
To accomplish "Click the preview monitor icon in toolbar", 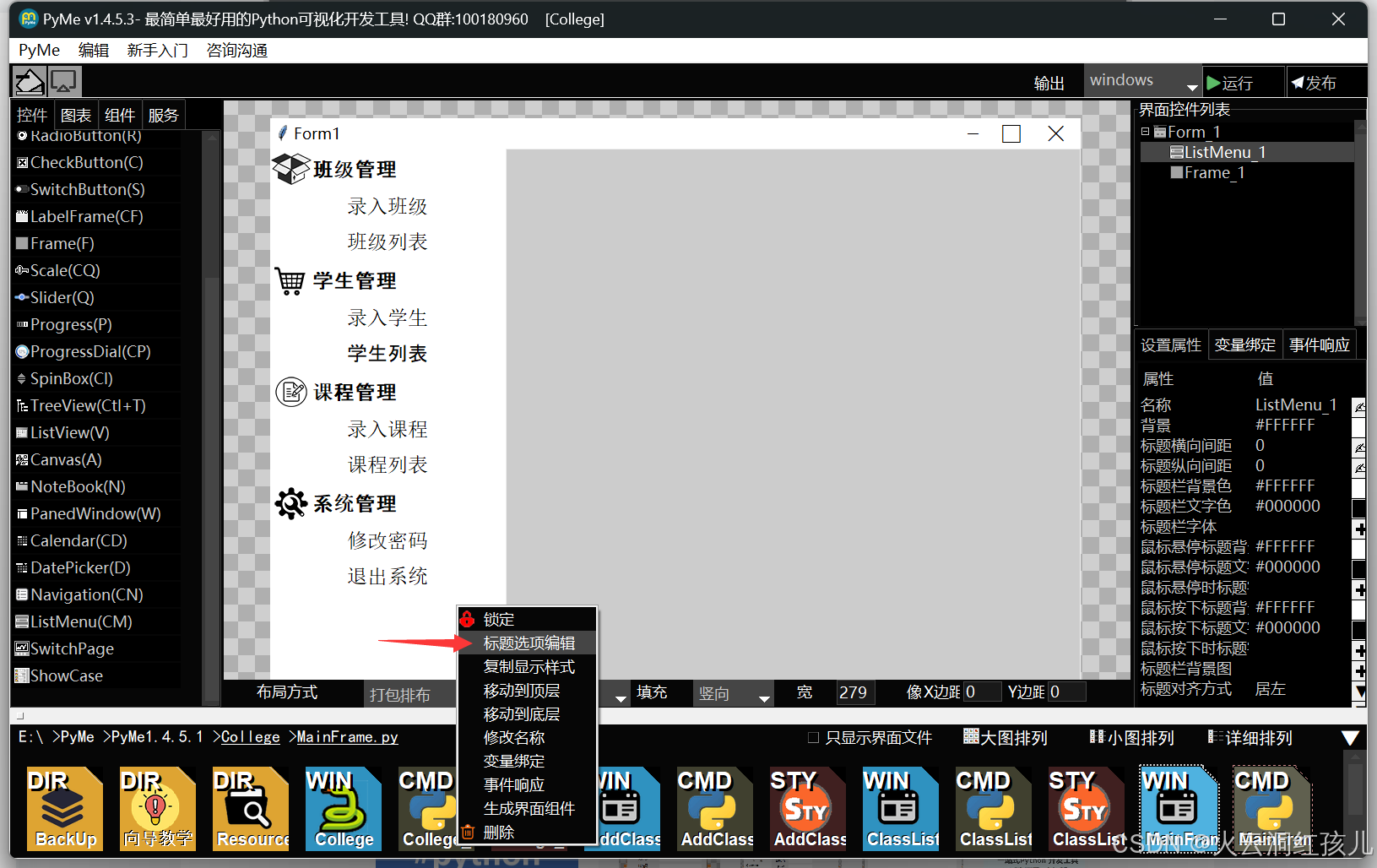I will point(64,82).
